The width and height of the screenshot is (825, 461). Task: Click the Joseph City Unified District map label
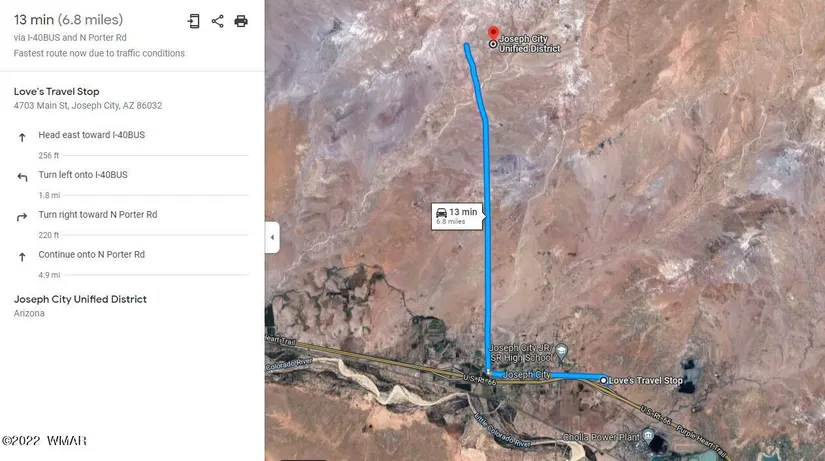click(529, 44)
